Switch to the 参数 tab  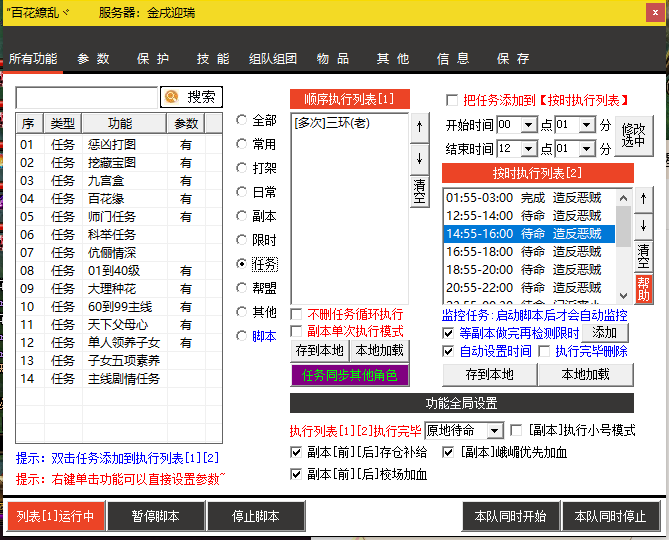pos(93,59)
